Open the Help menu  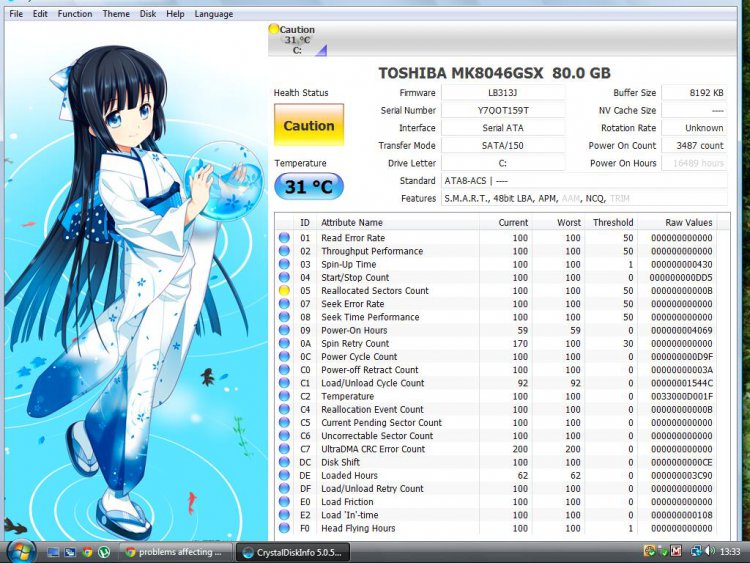click(175, 14)
